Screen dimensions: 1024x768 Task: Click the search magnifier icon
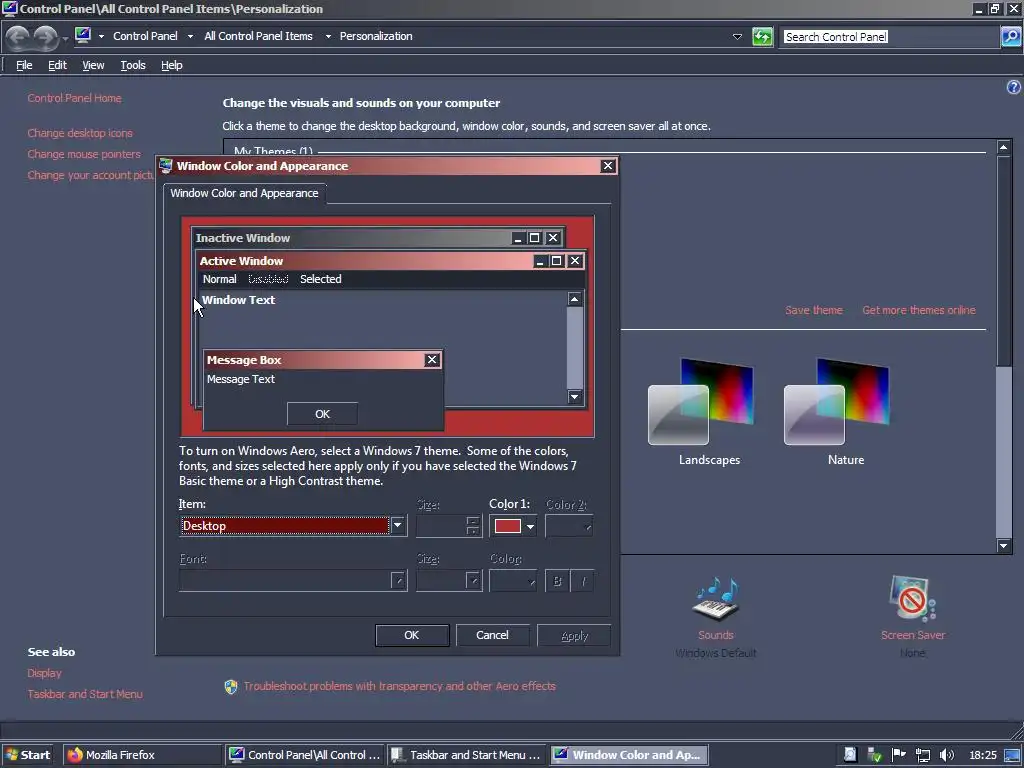(x=1010, y=37)
